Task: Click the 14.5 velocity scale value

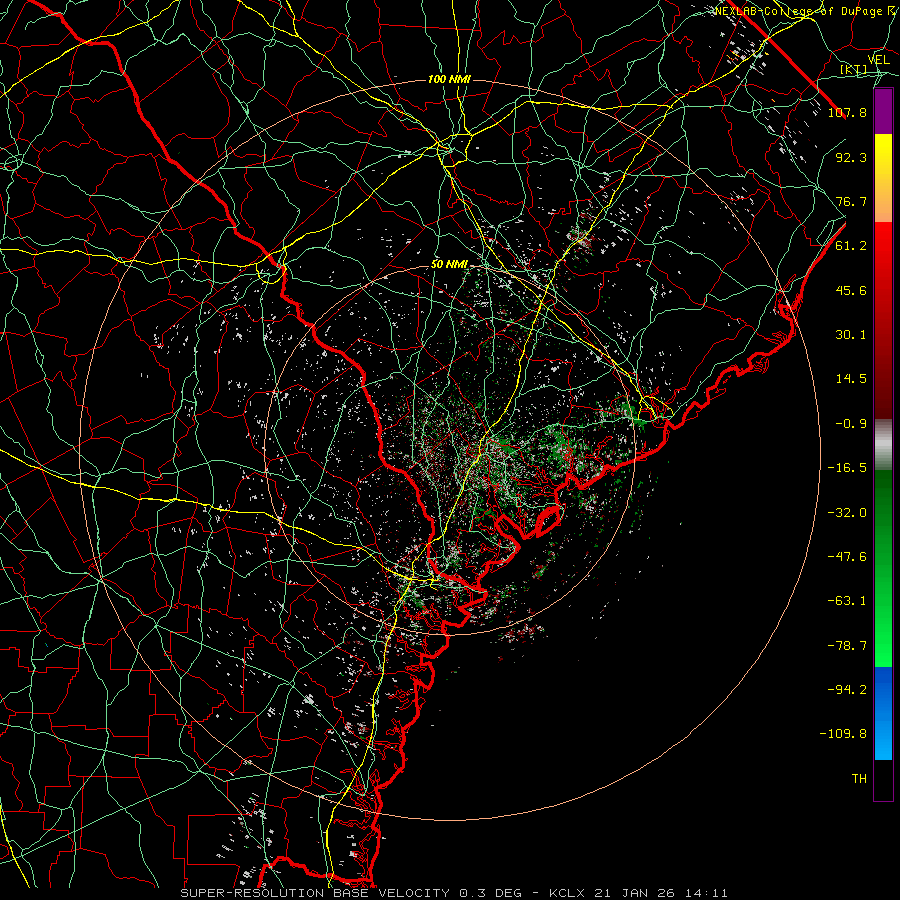Action: pos(851,379)
